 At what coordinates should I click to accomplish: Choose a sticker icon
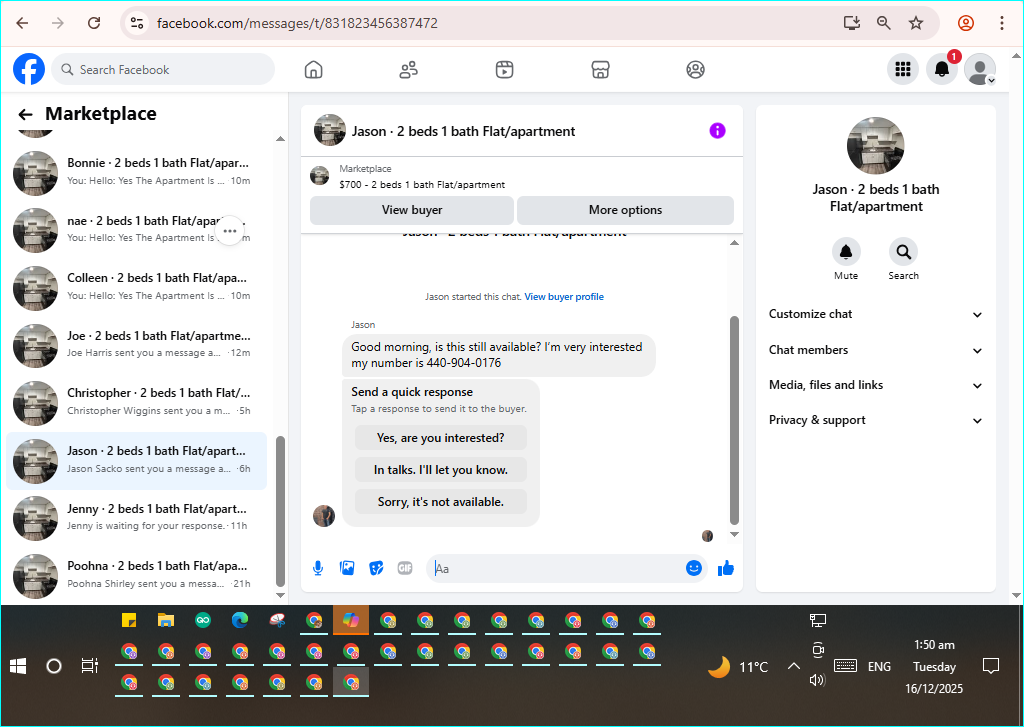coord(376,568)
